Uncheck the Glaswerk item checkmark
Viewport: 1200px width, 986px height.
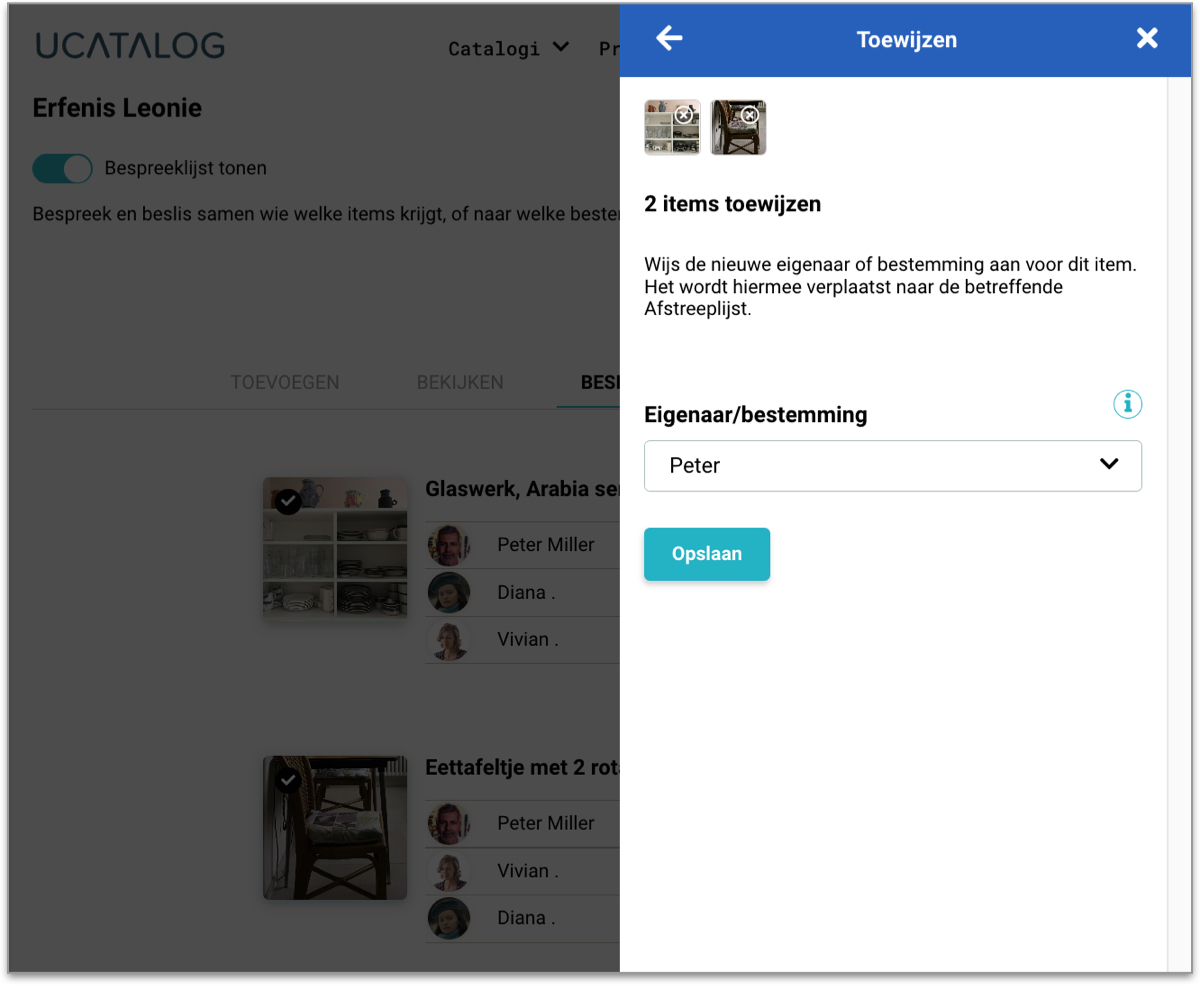(x=288, y=501)
